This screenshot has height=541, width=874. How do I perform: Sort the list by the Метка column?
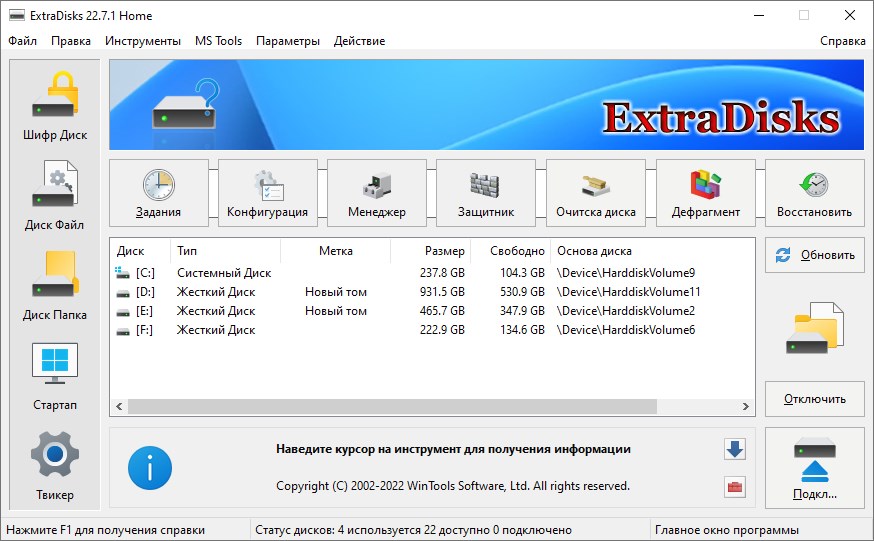click(336, 251)
